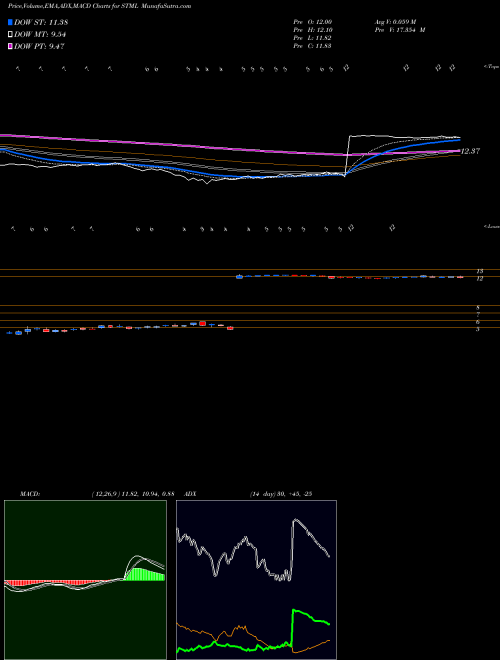Image resolution: width=500 pixels, height=660 pixels.
Task: Click the 'Avg V: 0.059 M' value
Action: (395, 22)
